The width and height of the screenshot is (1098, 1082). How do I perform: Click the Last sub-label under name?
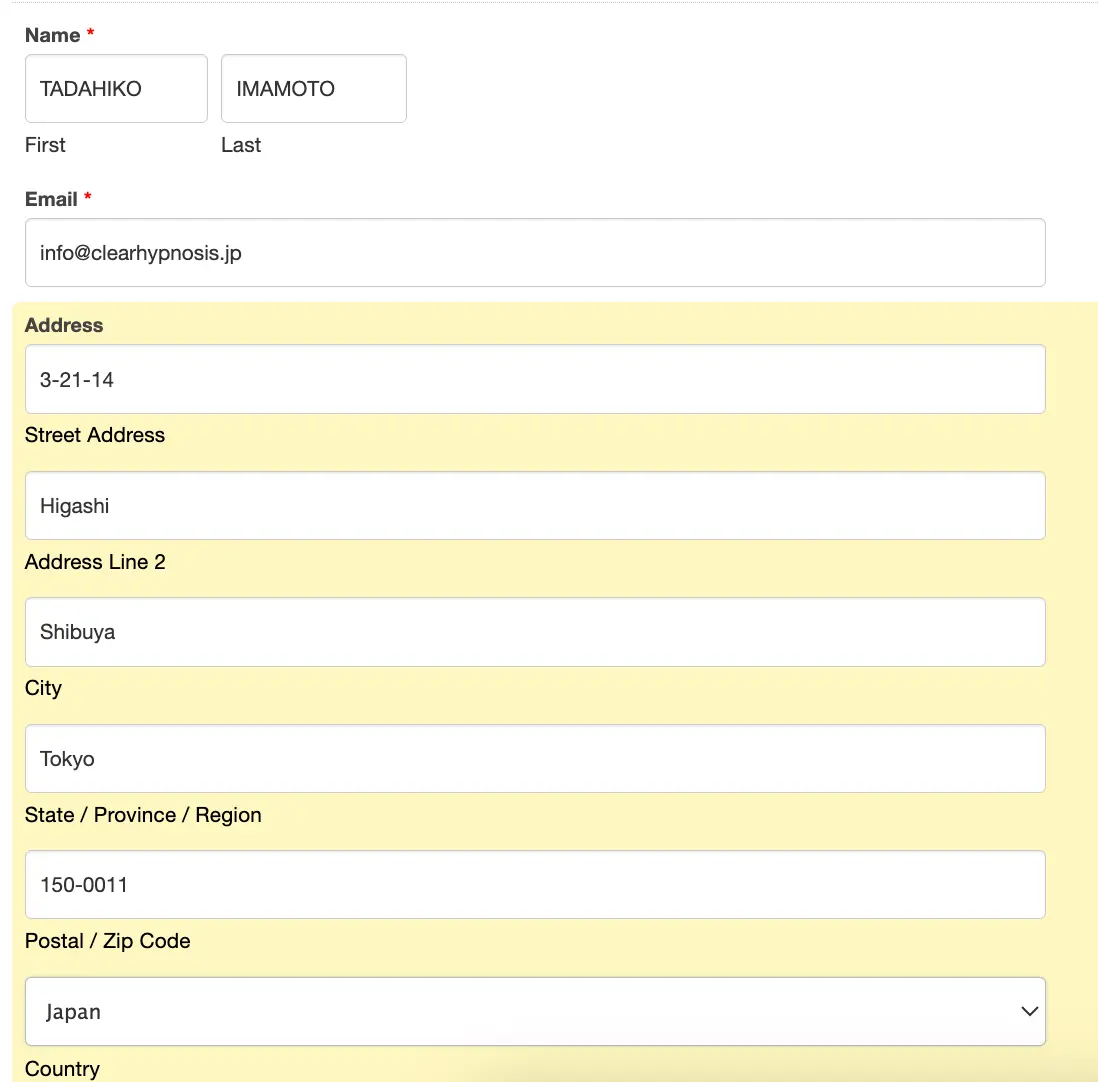[241, 145]
